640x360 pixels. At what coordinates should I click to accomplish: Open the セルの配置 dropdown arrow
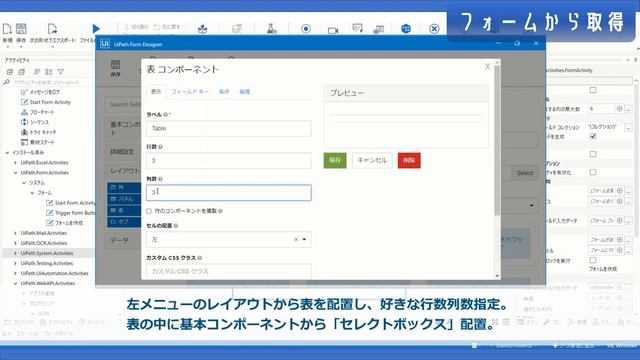(304, 240)
